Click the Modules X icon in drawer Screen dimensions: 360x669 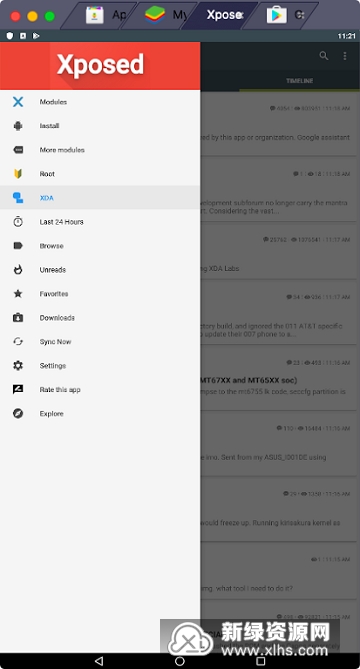[18, 102]
